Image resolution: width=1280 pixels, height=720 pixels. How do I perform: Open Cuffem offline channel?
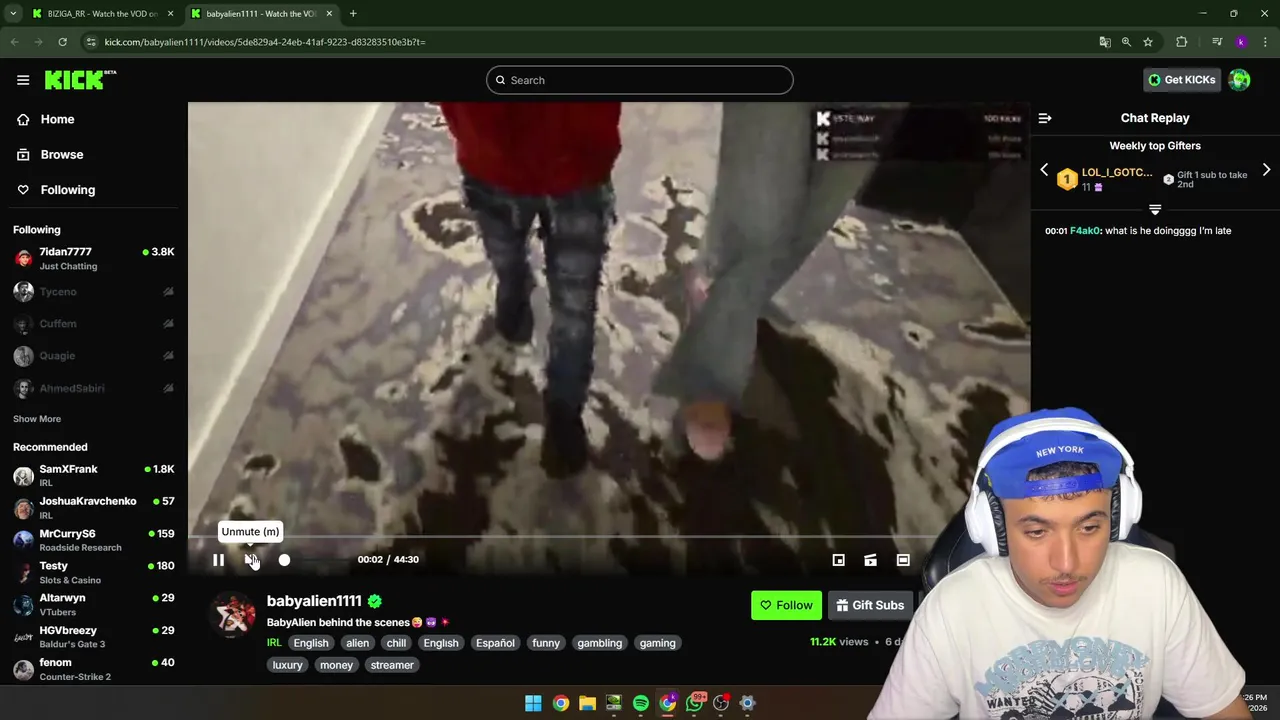[94, 323]
